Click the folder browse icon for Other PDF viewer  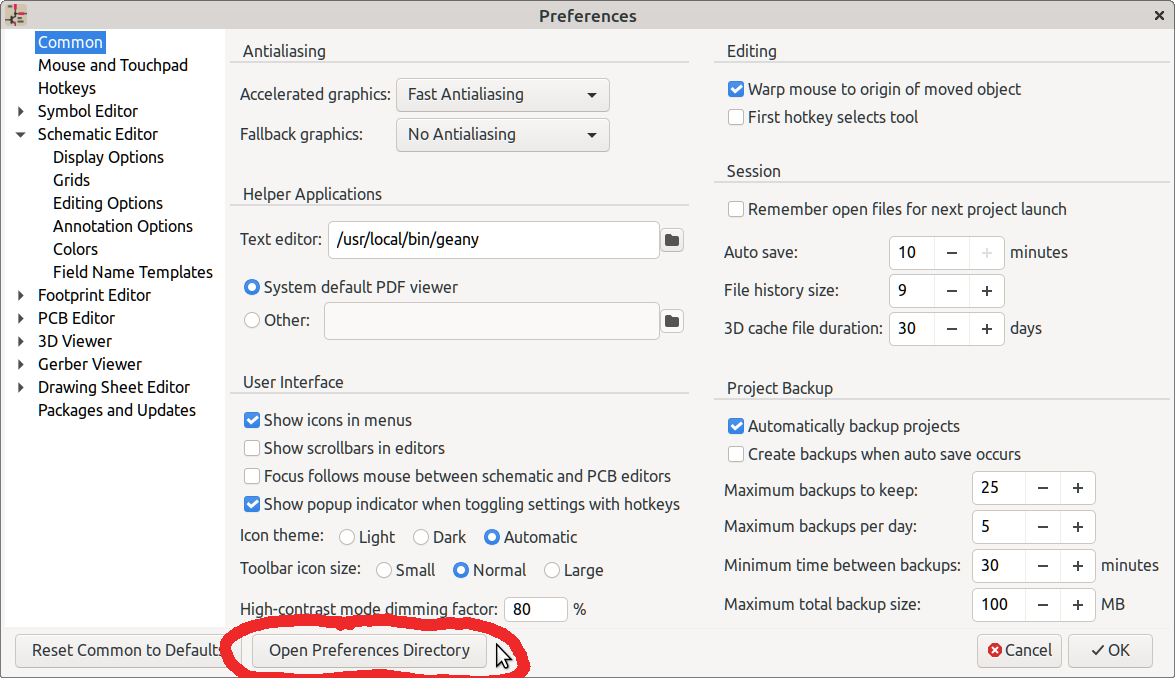[x=672, y=321]
